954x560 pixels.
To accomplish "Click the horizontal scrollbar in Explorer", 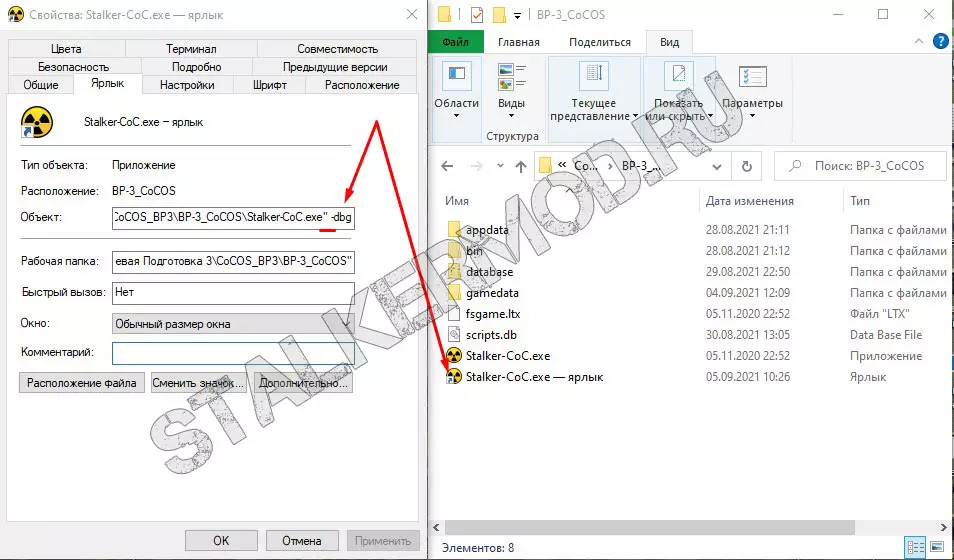I will pyautogui.click(x=650, y=527).
